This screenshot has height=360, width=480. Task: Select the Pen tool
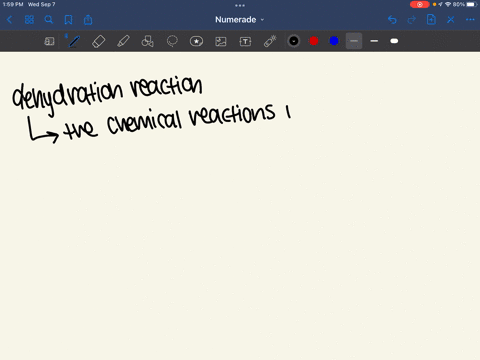[74, 41]
